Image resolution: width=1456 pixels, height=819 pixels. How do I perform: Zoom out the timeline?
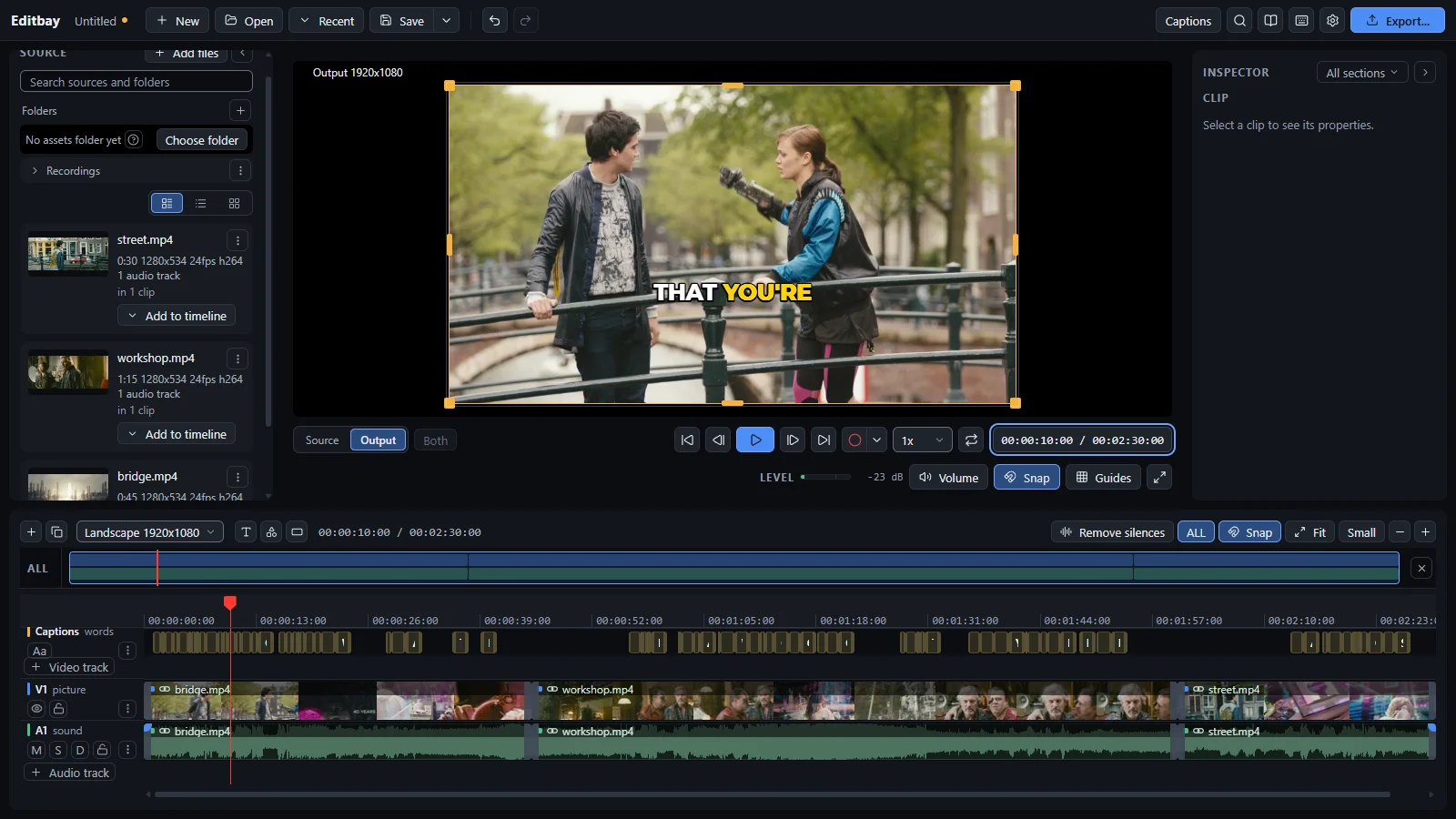click(1400, 532)
